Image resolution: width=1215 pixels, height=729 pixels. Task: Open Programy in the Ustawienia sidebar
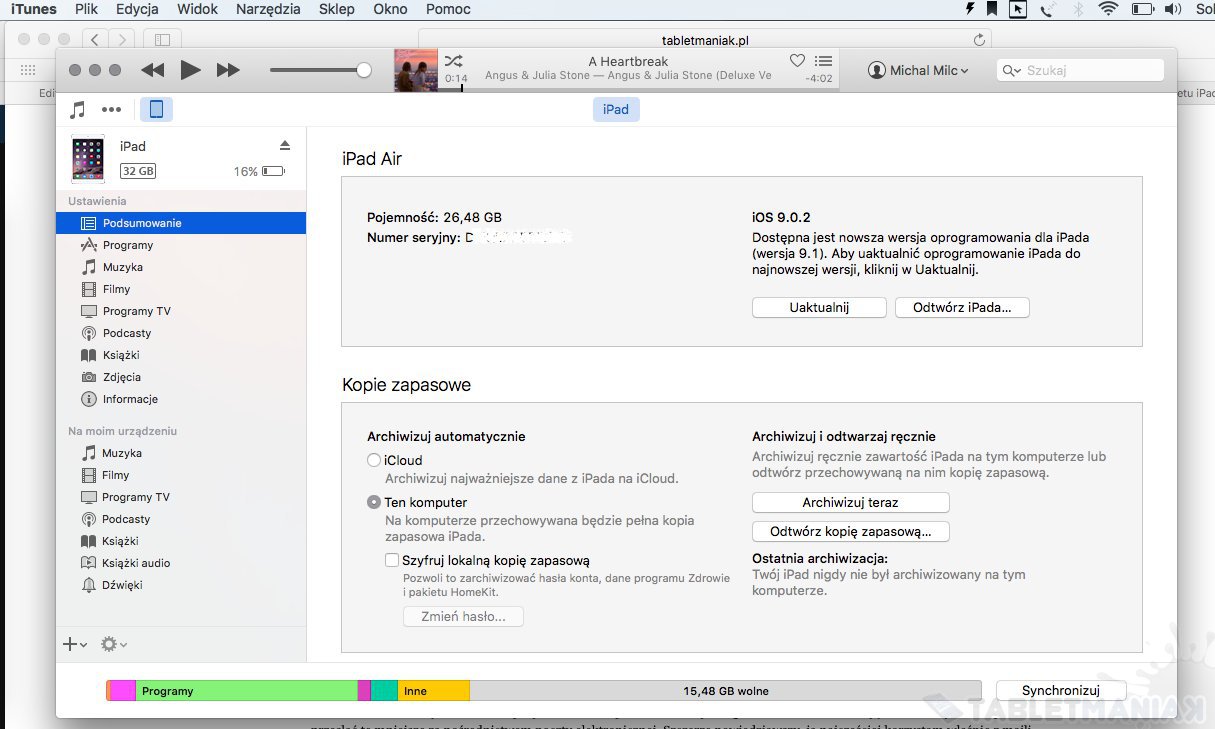[x=127, y=245]
